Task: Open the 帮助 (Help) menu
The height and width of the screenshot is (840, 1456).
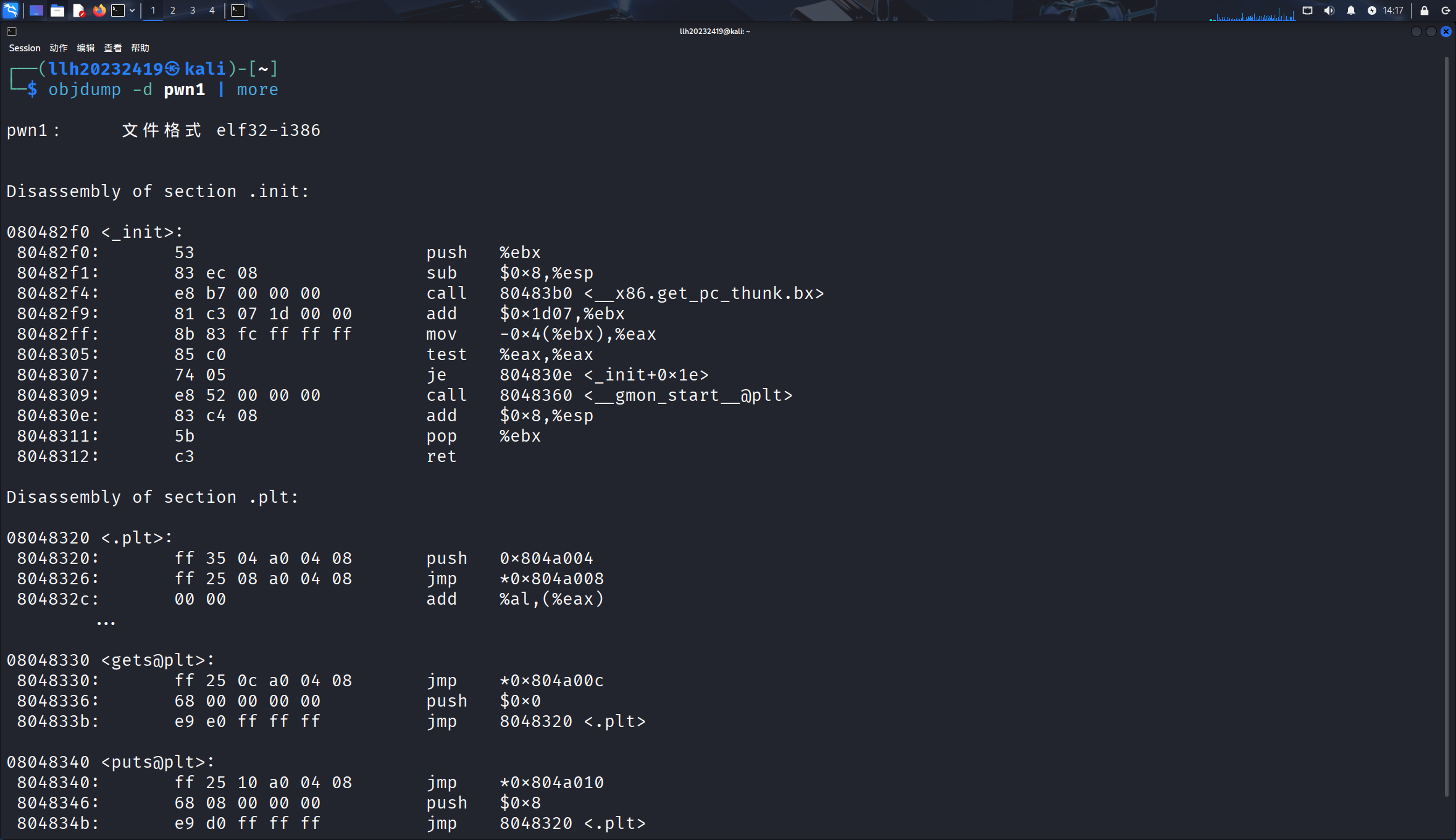Action: tap(140, 48)
